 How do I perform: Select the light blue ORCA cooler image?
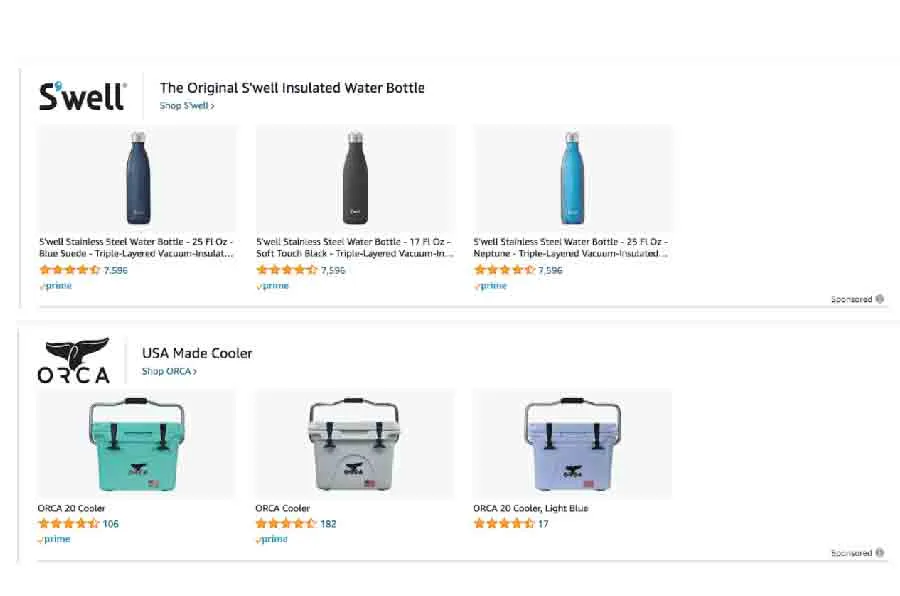[572, 445]
